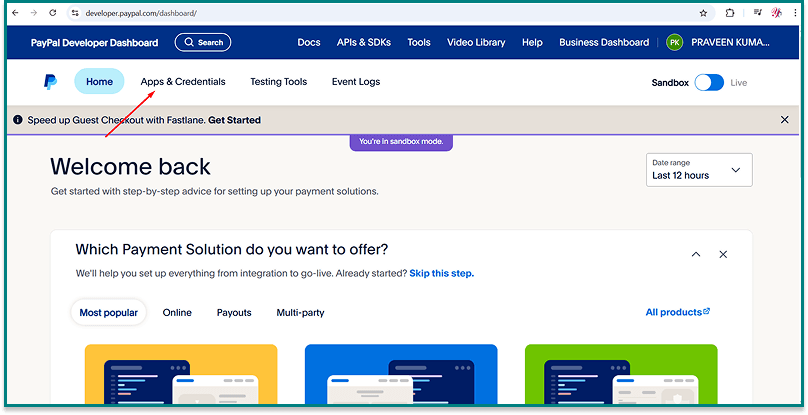The height and width of the screenshot is (415, 808).
Task: Open the APIs & SDKs menu
Action: click(363, 42)
